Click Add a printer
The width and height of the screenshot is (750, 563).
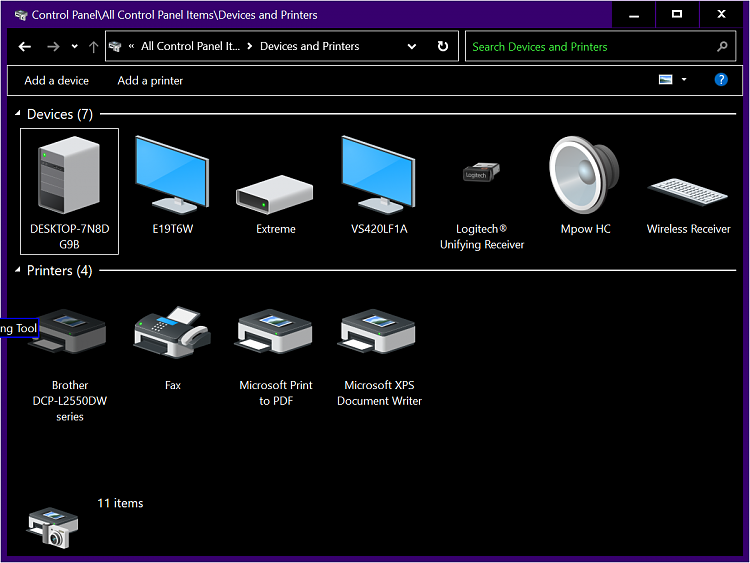(150, 81)
